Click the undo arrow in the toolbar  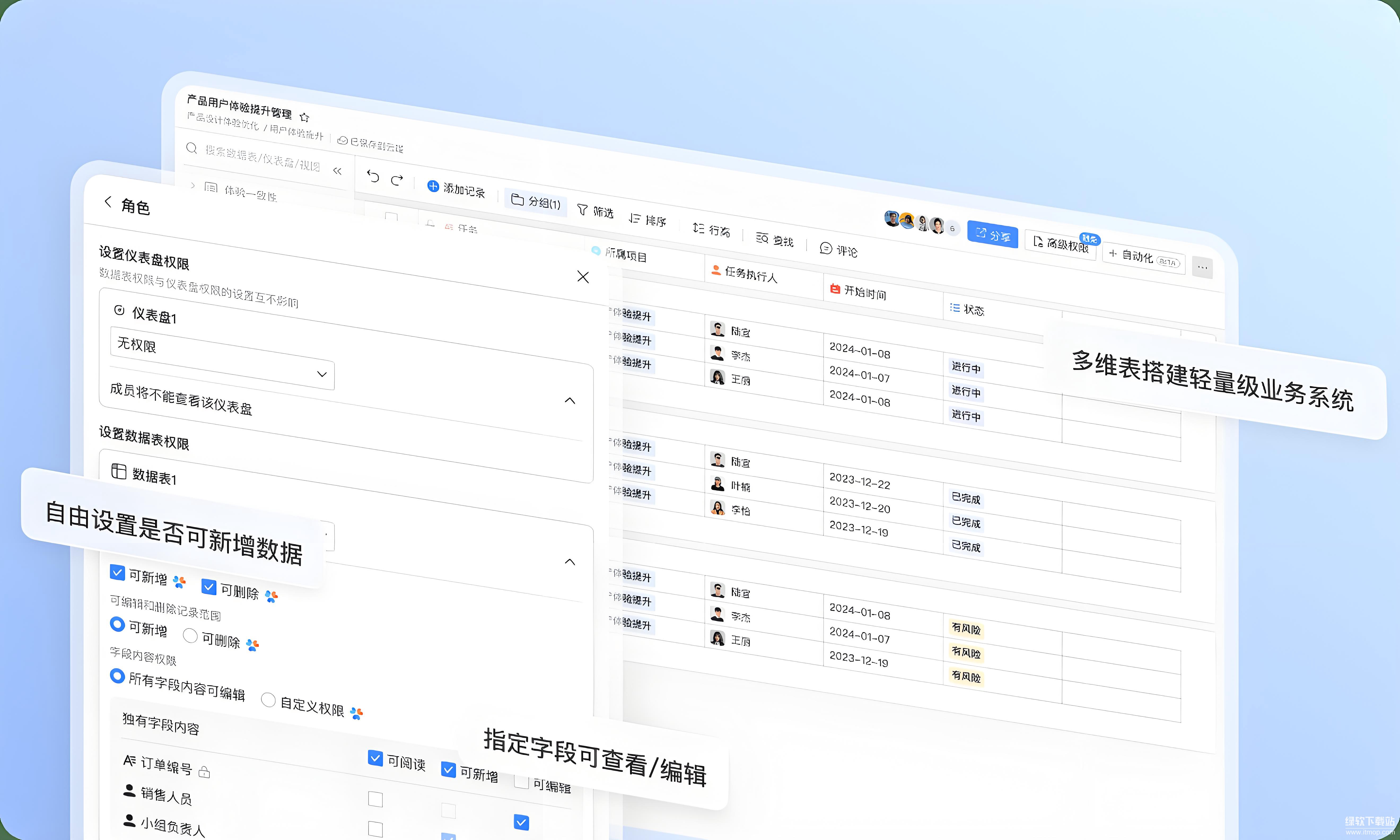click(x=372, y=176)
